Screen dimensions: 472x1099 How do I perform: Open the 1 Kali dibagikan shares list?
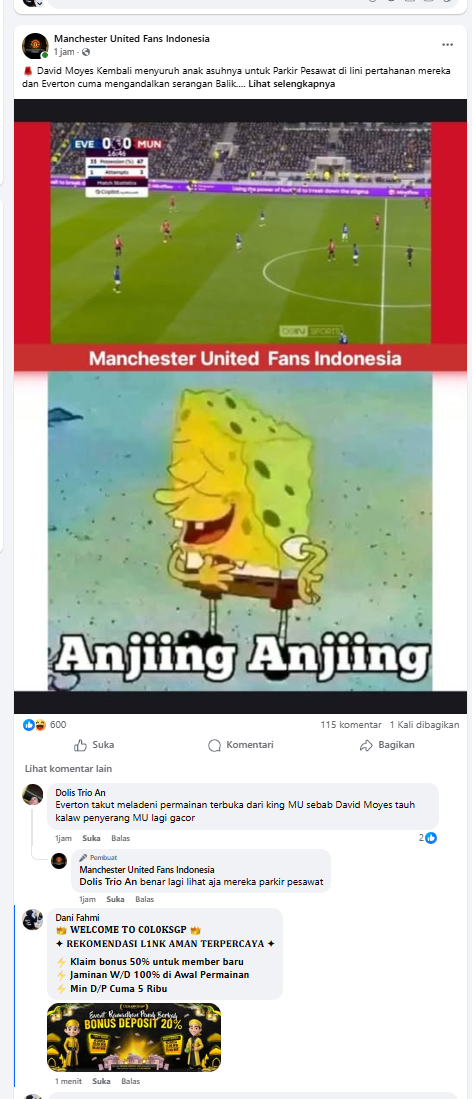pos(424,725)
